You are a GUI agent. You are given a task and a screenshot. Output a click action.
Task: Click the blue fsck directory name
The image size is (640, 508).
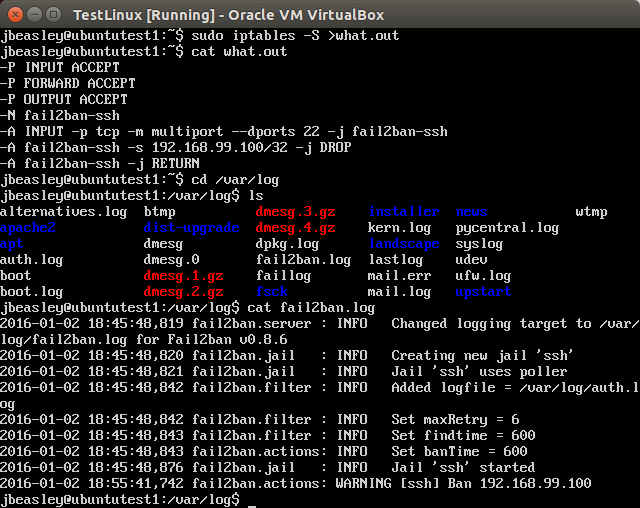(272, 291)
